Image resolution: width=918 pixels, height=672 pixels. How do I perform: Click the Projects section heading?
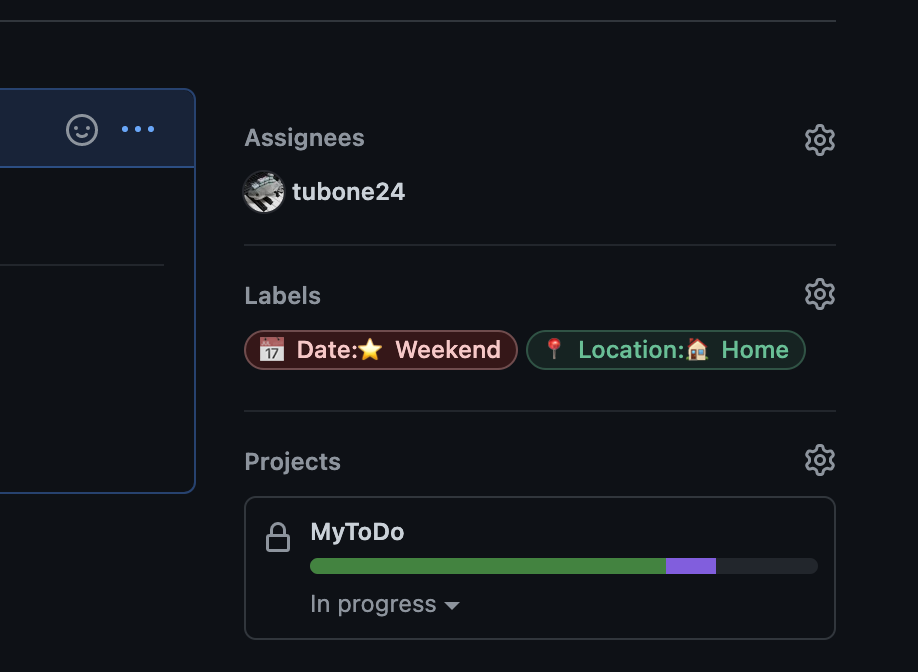[x=292, y=462]
